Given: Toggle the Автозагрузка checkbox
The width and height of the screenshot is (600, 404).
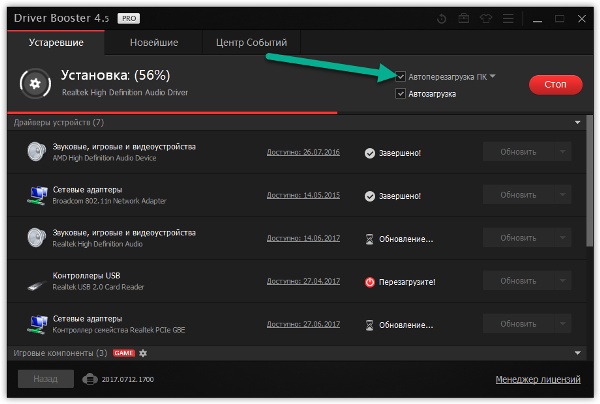Looking at the screenshot, I should [400, 93].
